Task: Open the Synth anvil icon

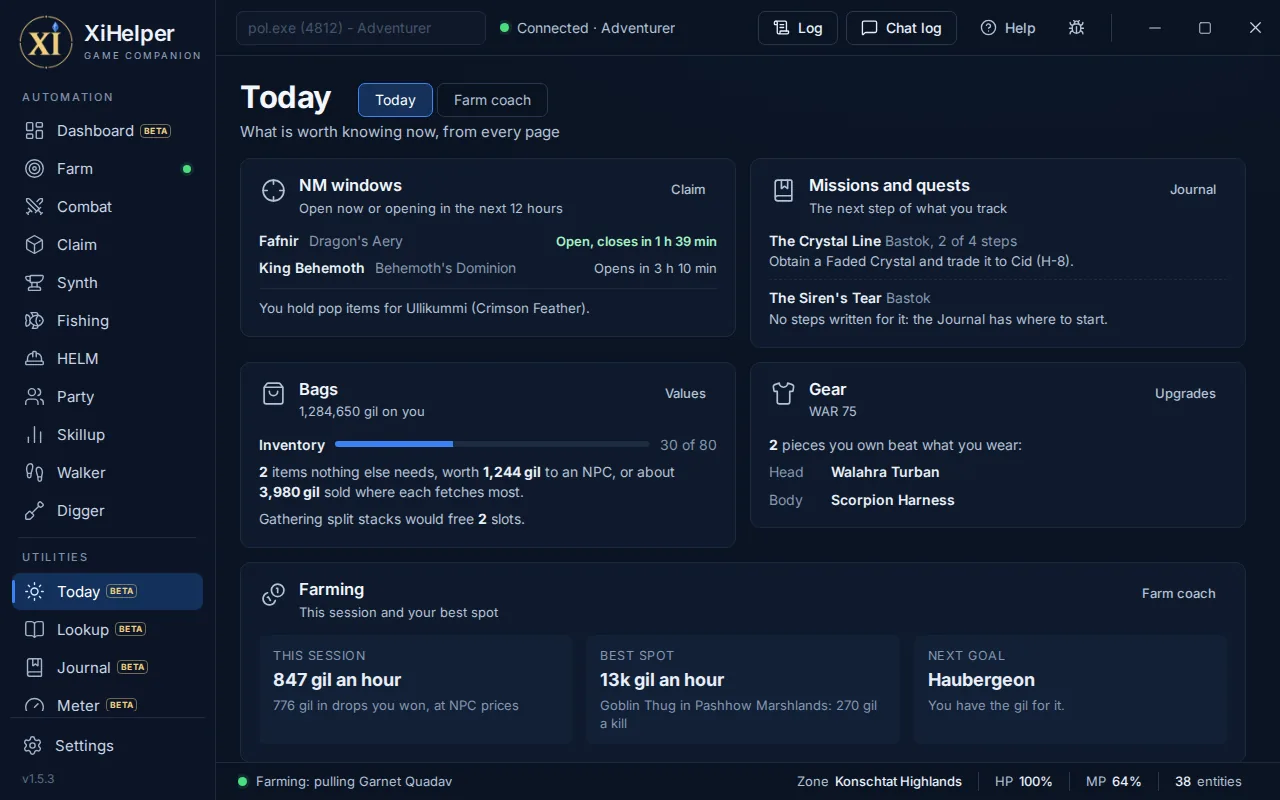Action: click(35, 283)
